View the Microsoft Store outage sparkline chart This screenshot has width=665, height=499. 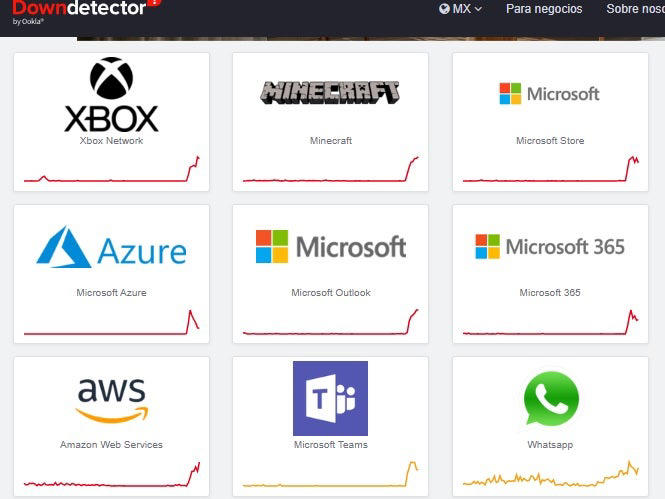pyautogui.click(x=550, y=169)
